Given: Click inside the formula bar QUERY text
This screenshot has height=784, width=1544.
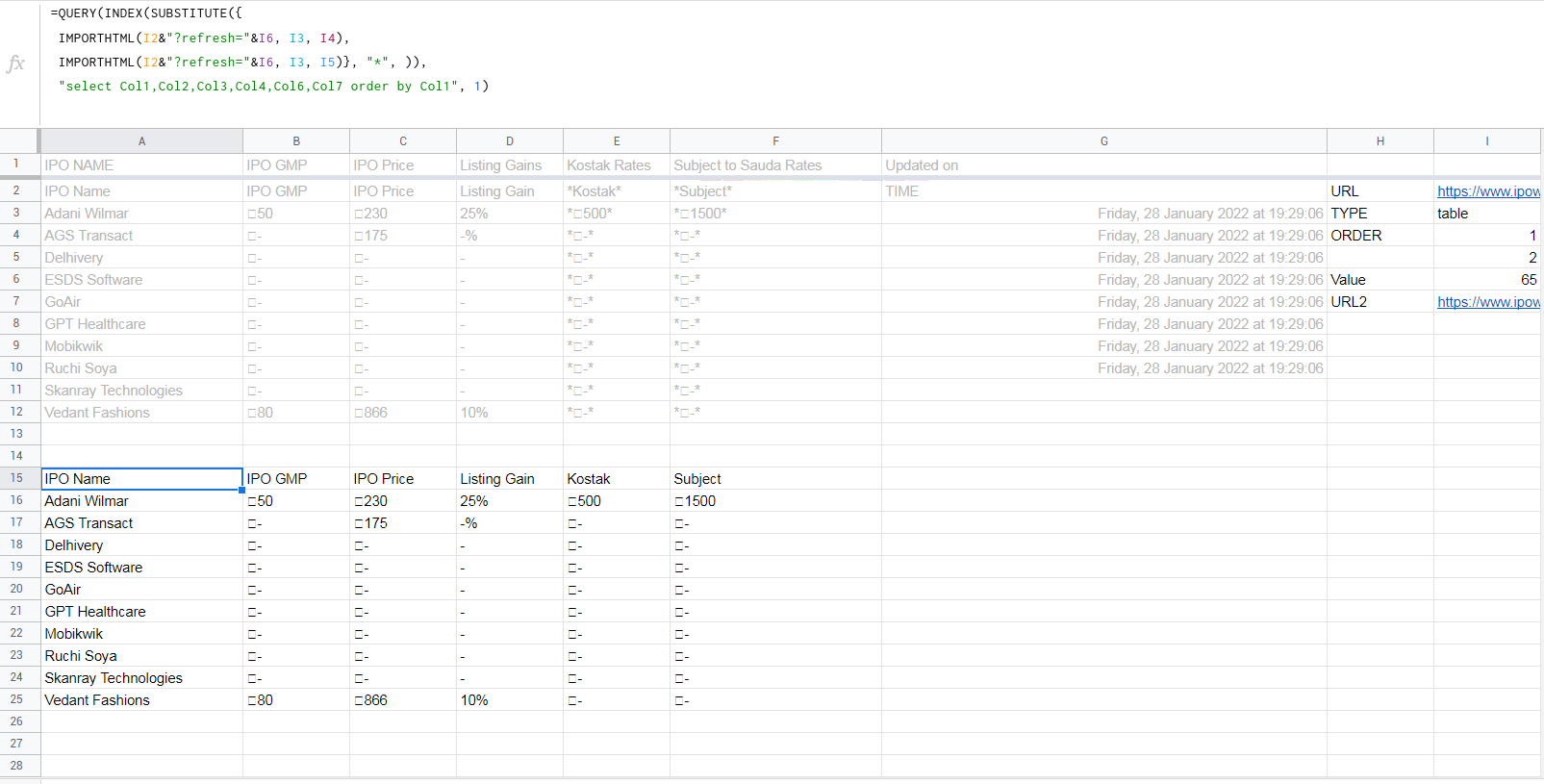Looking at the screenshot, I should coord(269,50).
